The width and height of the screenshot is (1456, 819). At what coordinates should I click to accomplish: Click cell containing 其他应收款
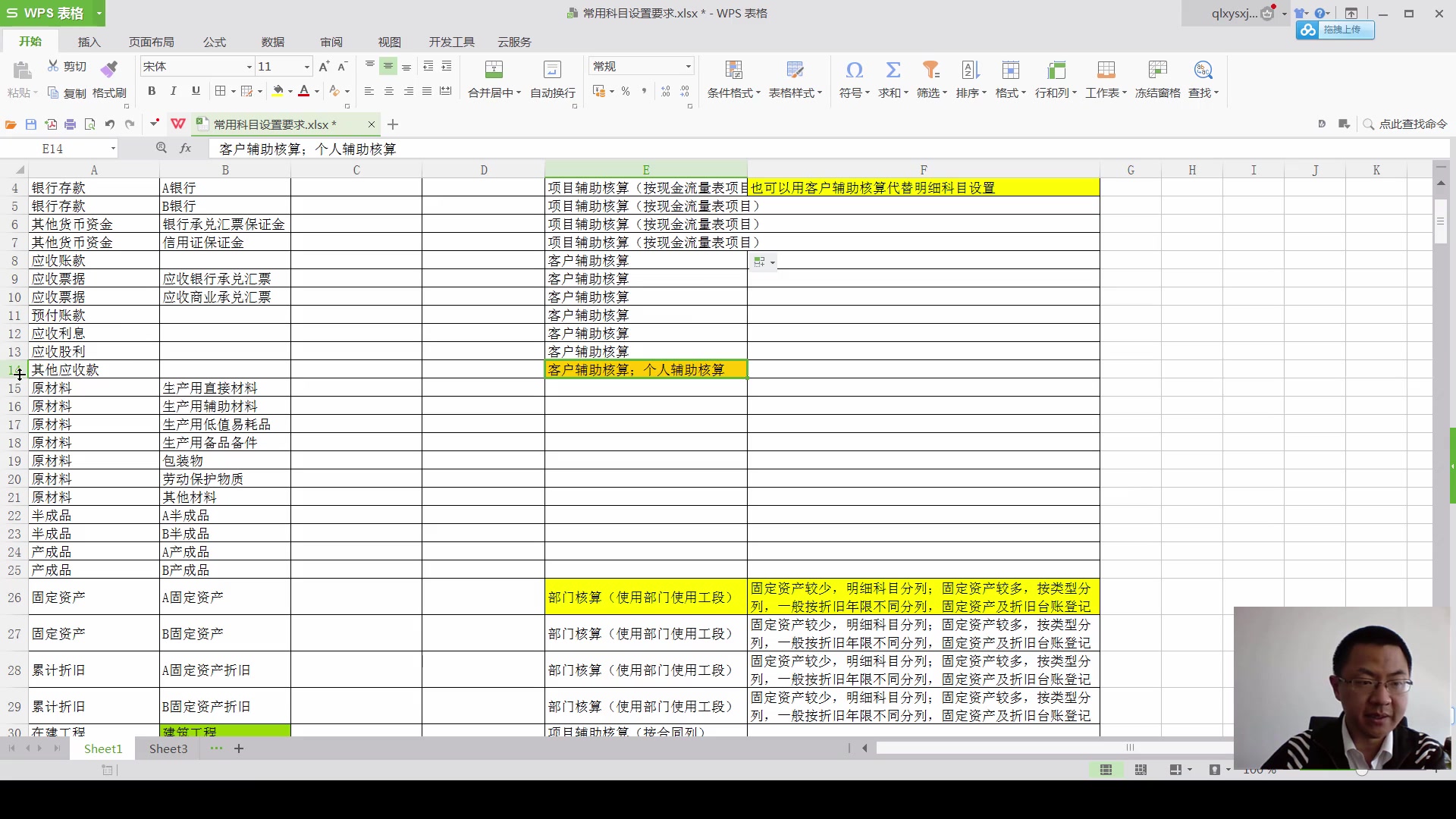tap(94, 369)
